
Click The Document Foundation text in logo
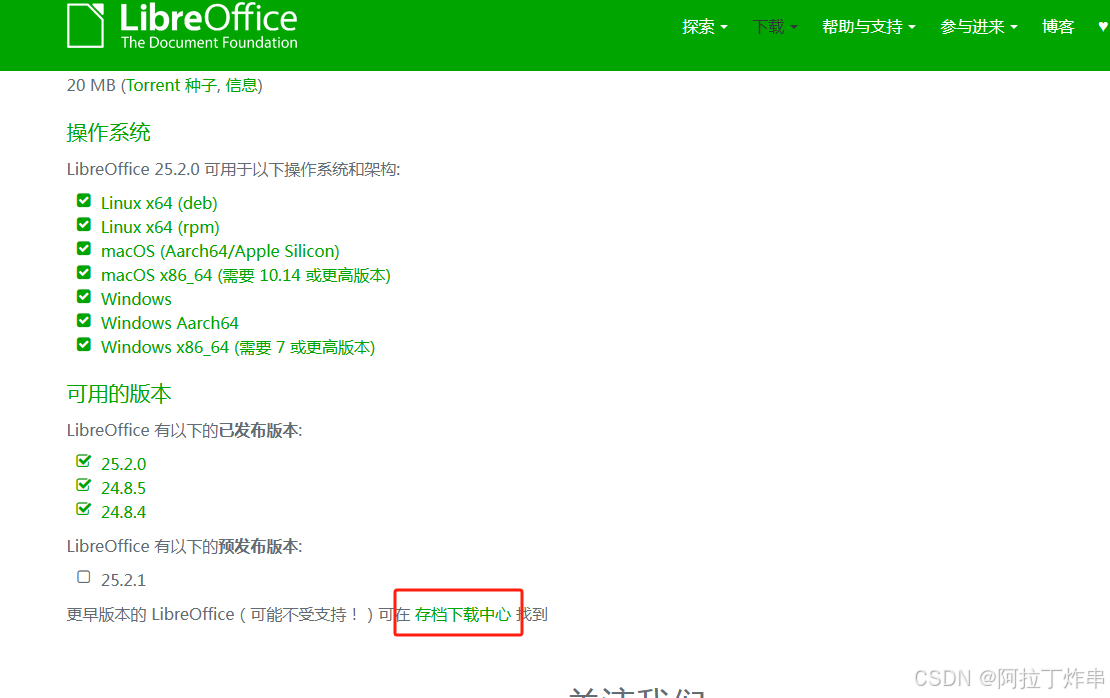click(x=209, y=42)
